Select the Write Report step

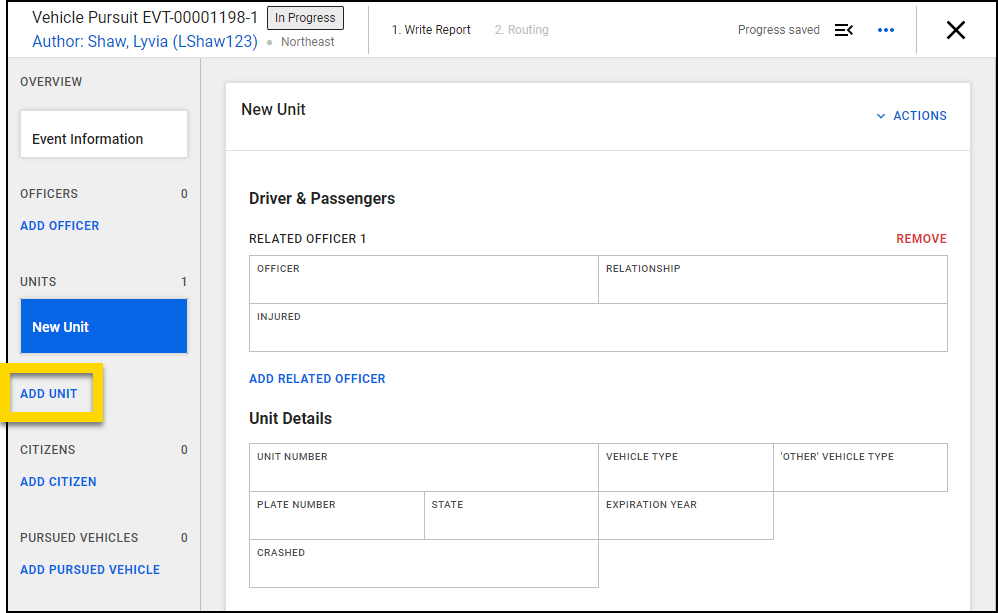431,29
